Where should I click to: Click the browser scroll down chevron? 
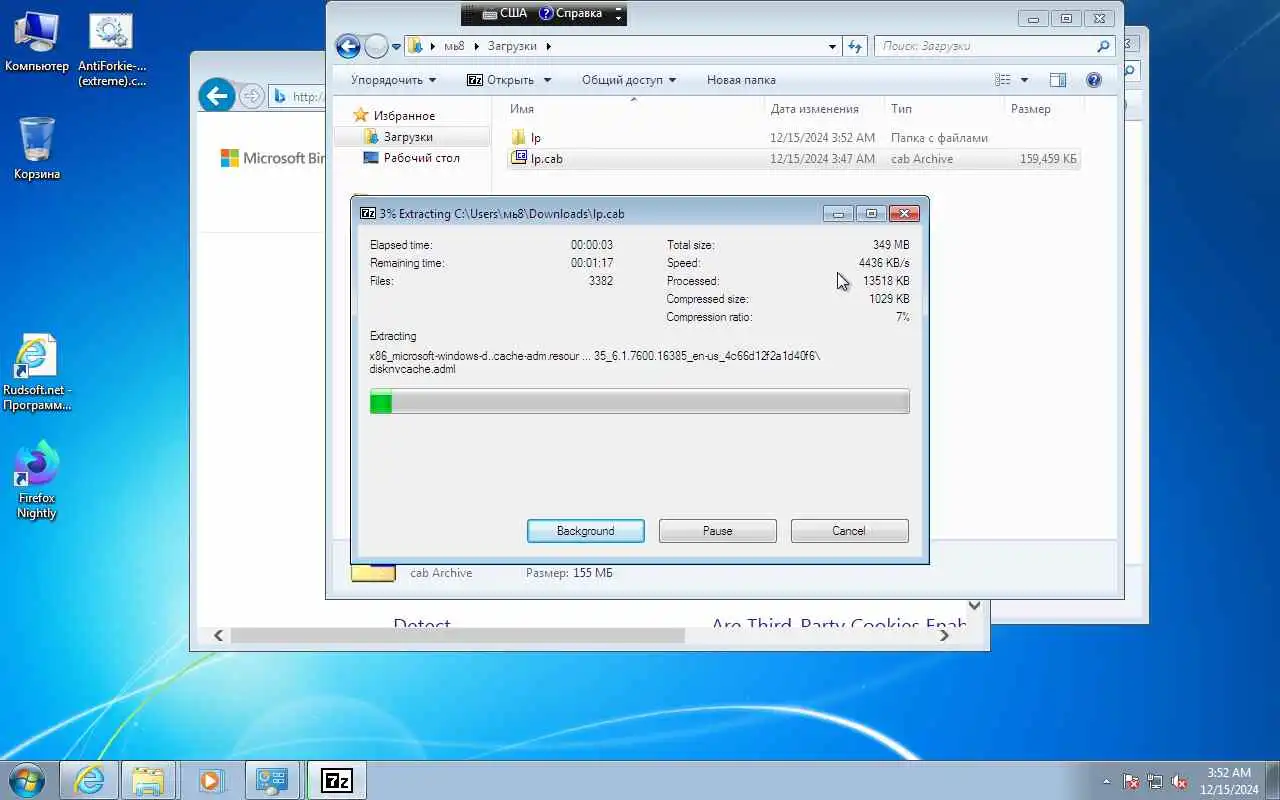coord(974,606)
